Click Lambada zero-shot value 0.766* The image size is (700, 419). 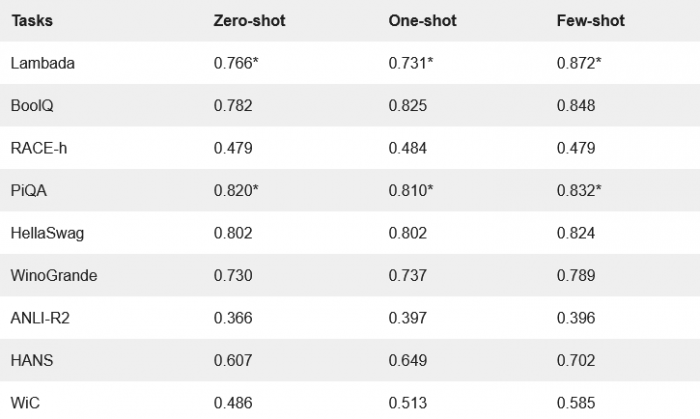(236, 63)
